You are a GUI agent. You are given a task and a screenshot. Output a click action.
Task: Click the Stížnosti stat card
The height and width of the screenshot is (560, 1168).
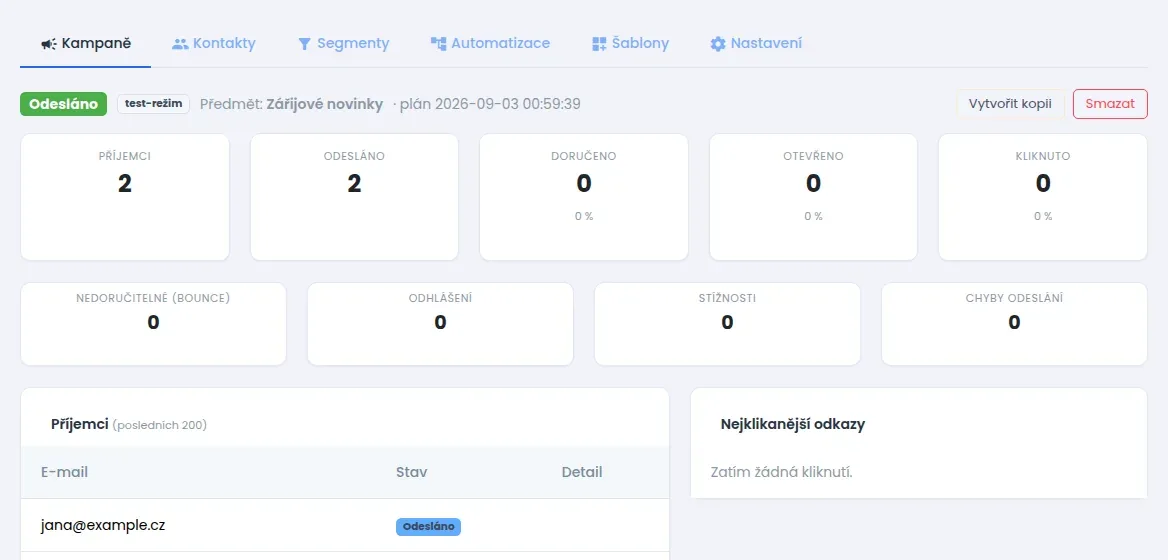(727, 324)
